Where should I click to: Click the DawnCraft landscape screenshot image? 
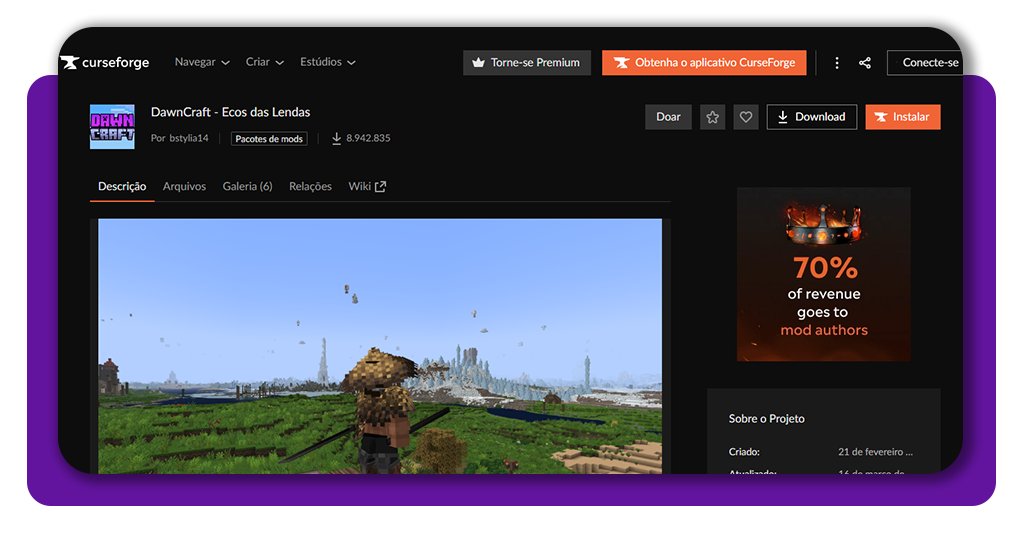tap(380, 346)
